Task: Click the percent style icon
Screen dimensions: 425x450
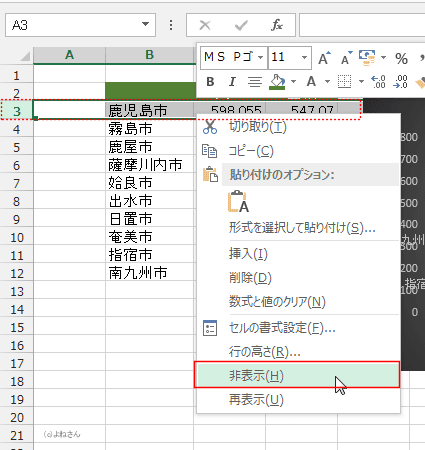Action: pyautogui.click(x=401, y=59)
